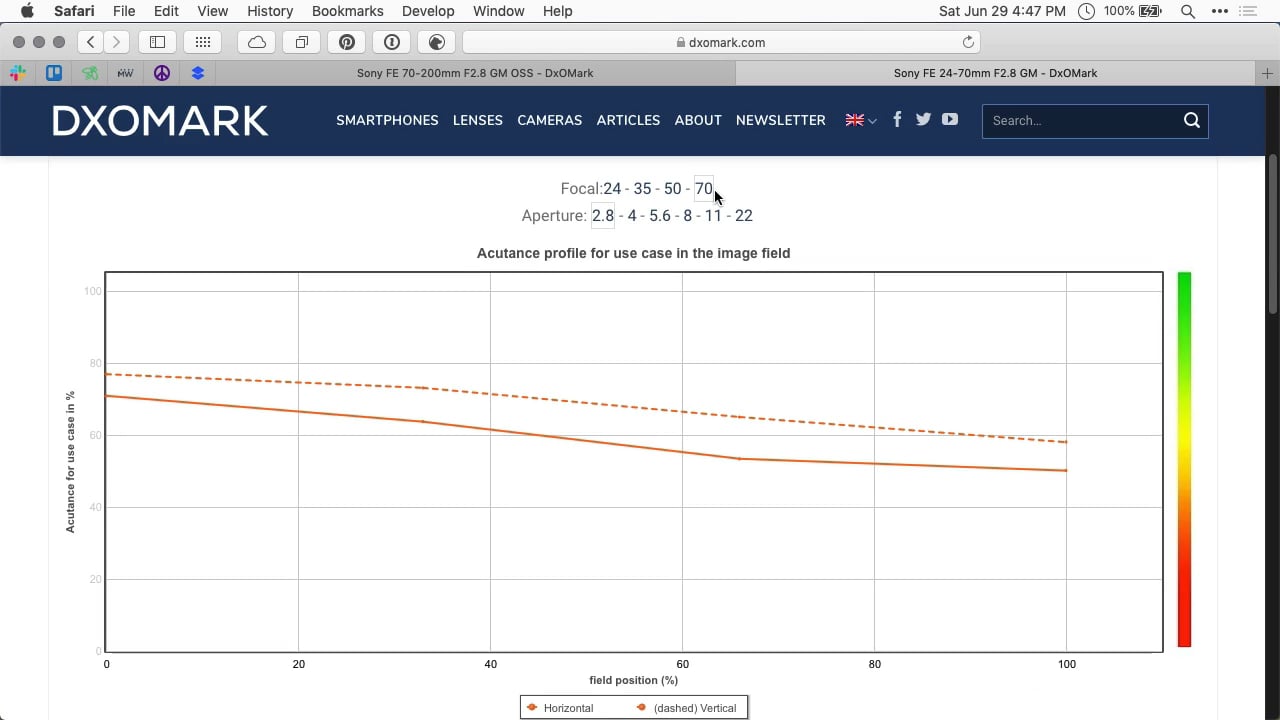Open the File menu
Image resolution: width=1280 pixels, height=720 pixels.
[124, 11]
